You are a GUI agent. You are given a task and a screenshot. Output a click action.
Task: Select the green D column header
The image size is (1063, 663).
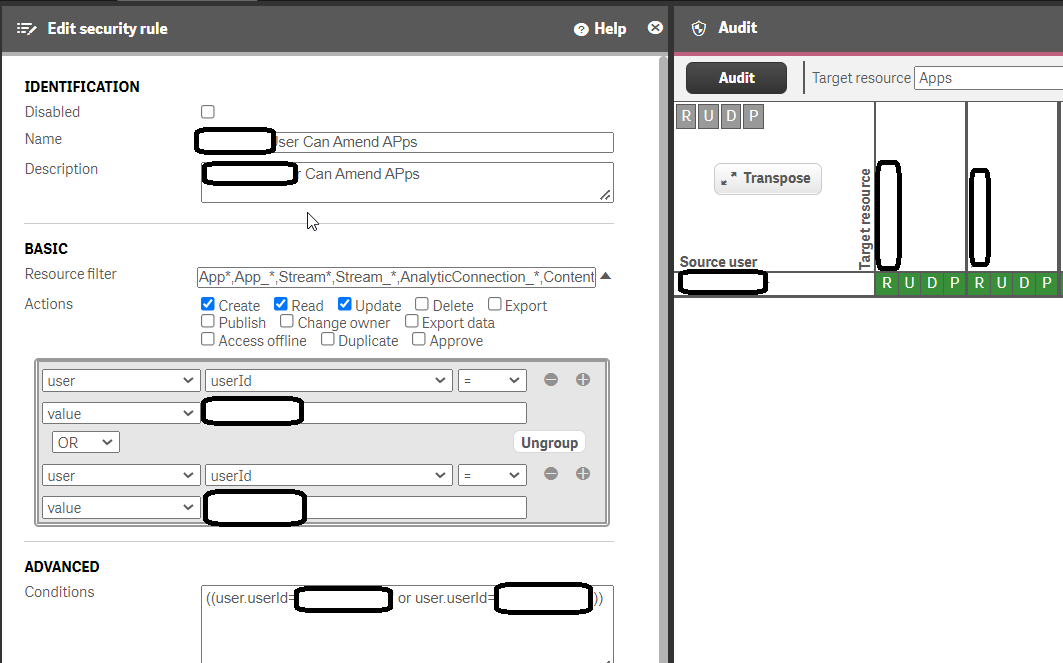coord(931,283)
